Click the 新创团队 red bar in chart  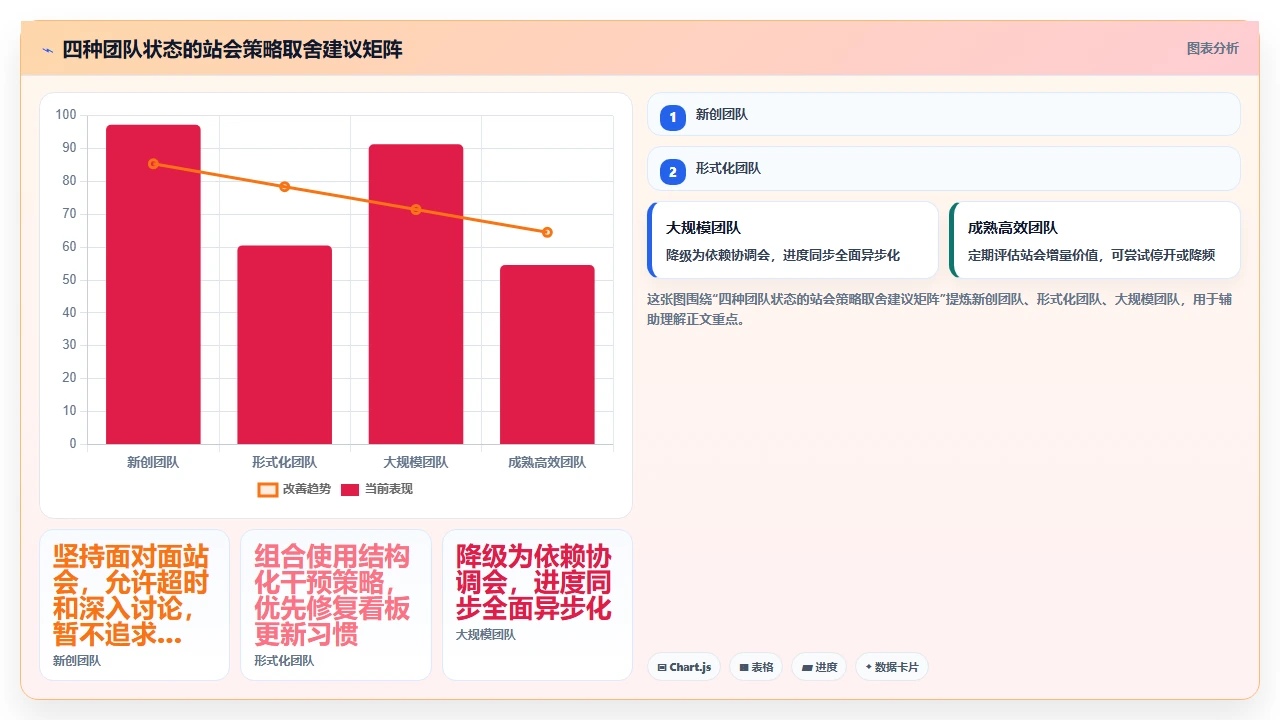click(153, 284)
